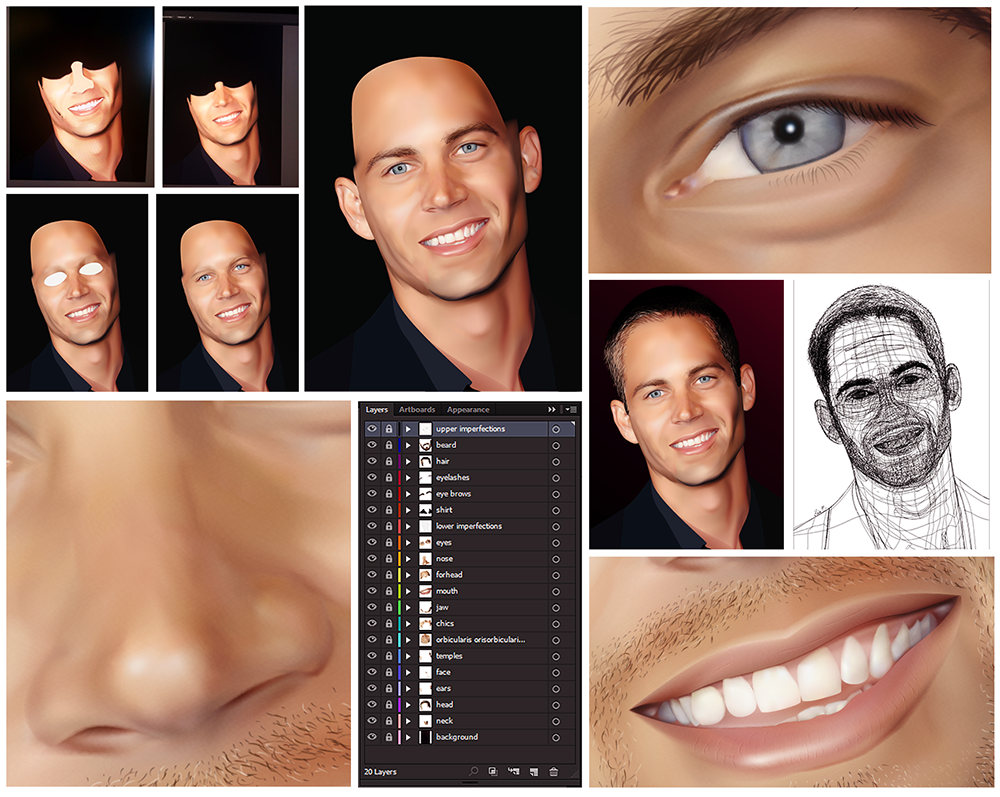Viewport: 1000px width, 797px height.
Task: Click the '20 Layers' count text
Action: (x=380, y=771)
